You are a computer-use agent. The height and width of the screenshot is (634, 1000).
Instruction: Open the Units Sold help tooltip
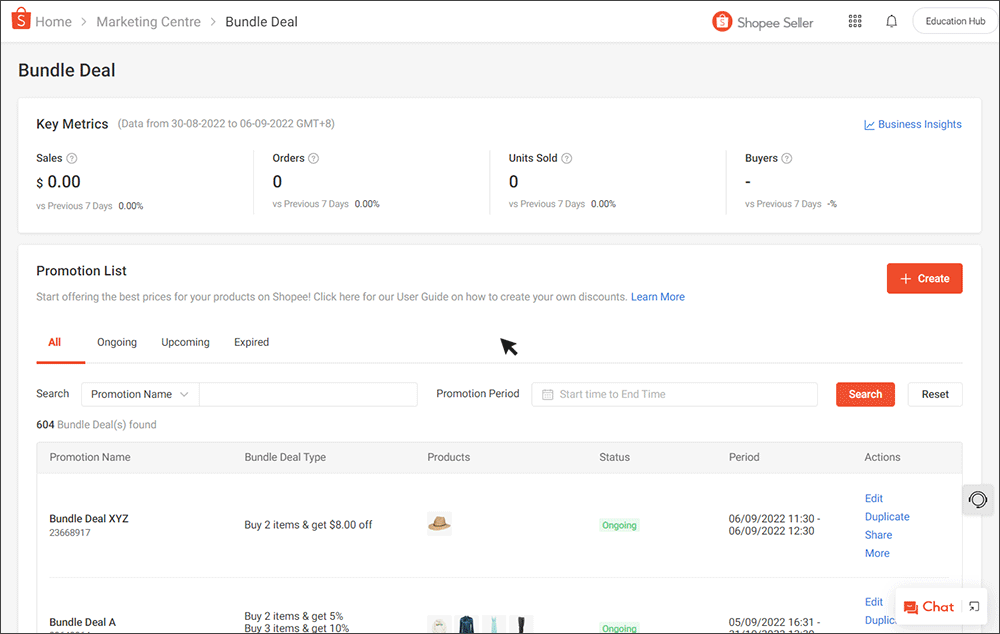coord(567,158)
